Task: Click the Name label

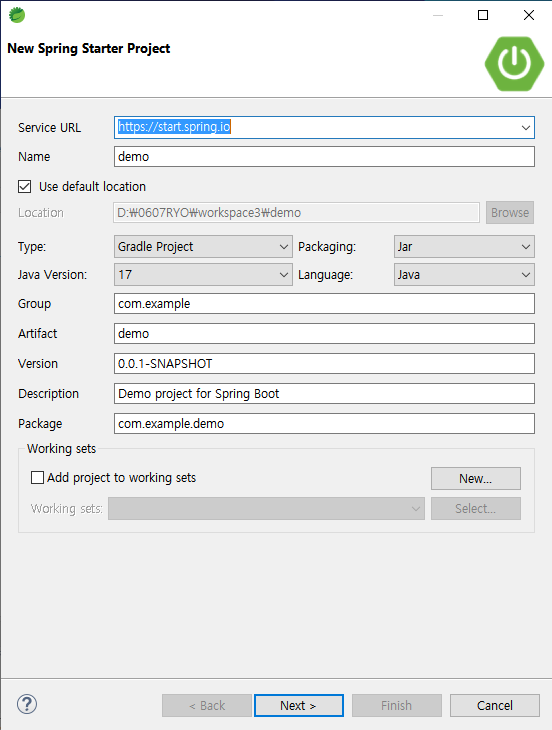Action: point(34,157)
